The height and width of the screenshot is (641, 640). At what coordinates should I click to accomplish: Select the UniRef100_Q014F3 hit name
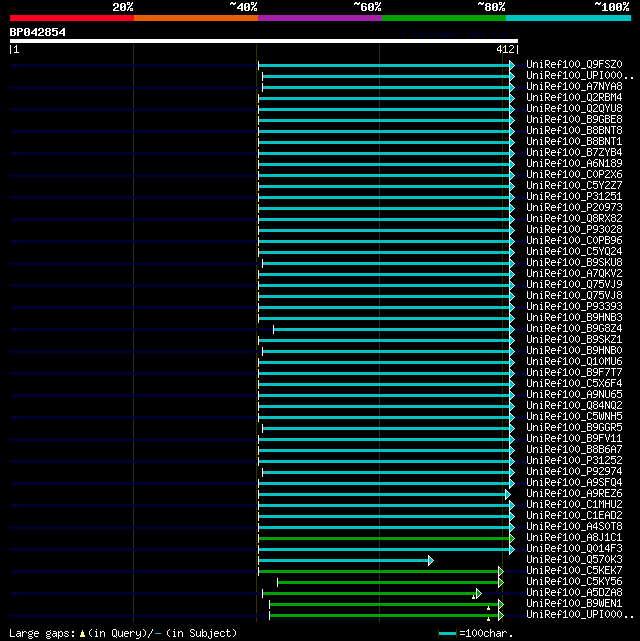(x=574, y=549)
